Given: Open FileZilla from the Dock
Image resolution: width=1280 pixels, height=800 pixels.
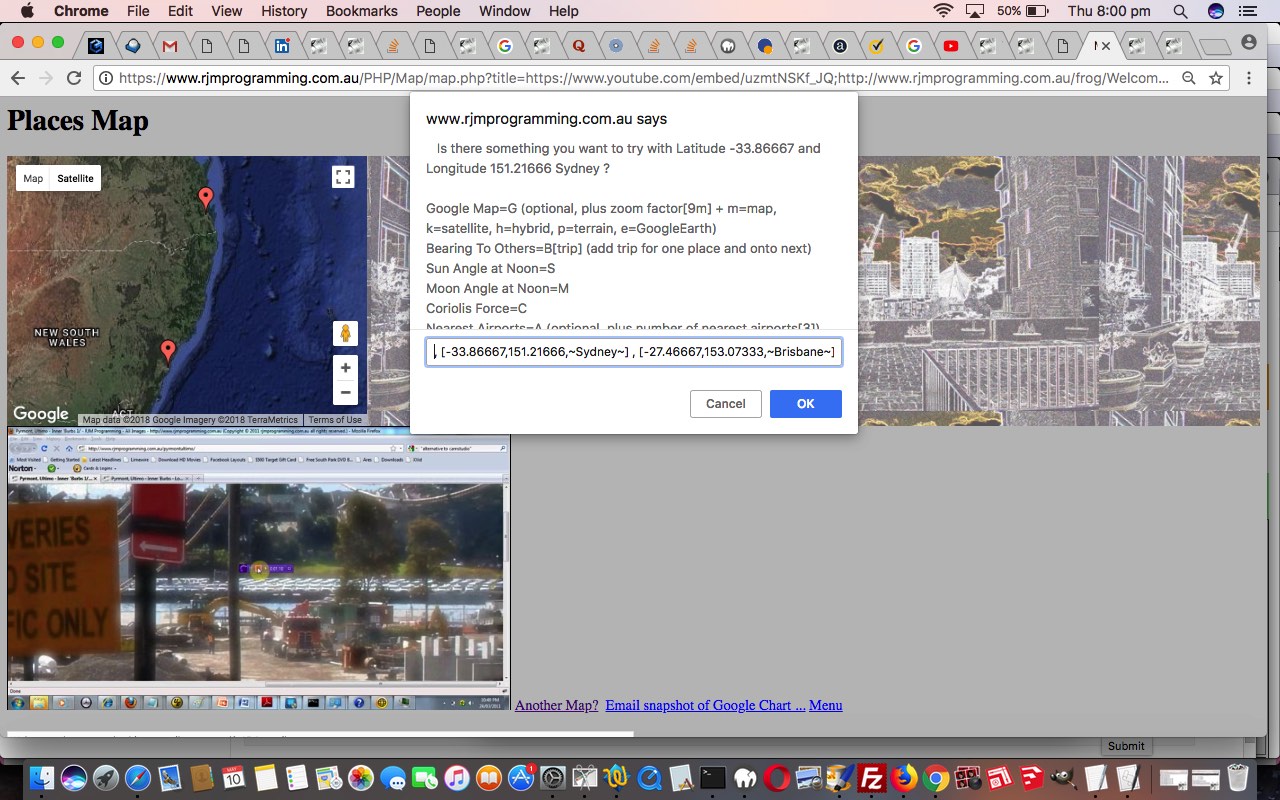Looking at the screenshot, I should 872,778.
